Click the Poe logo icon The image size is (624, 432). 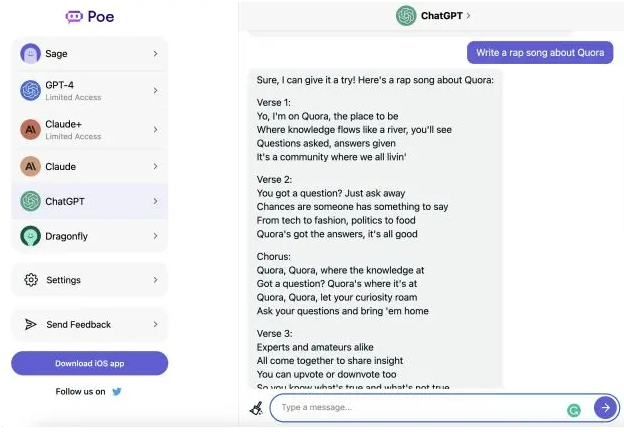click(74, 17)
